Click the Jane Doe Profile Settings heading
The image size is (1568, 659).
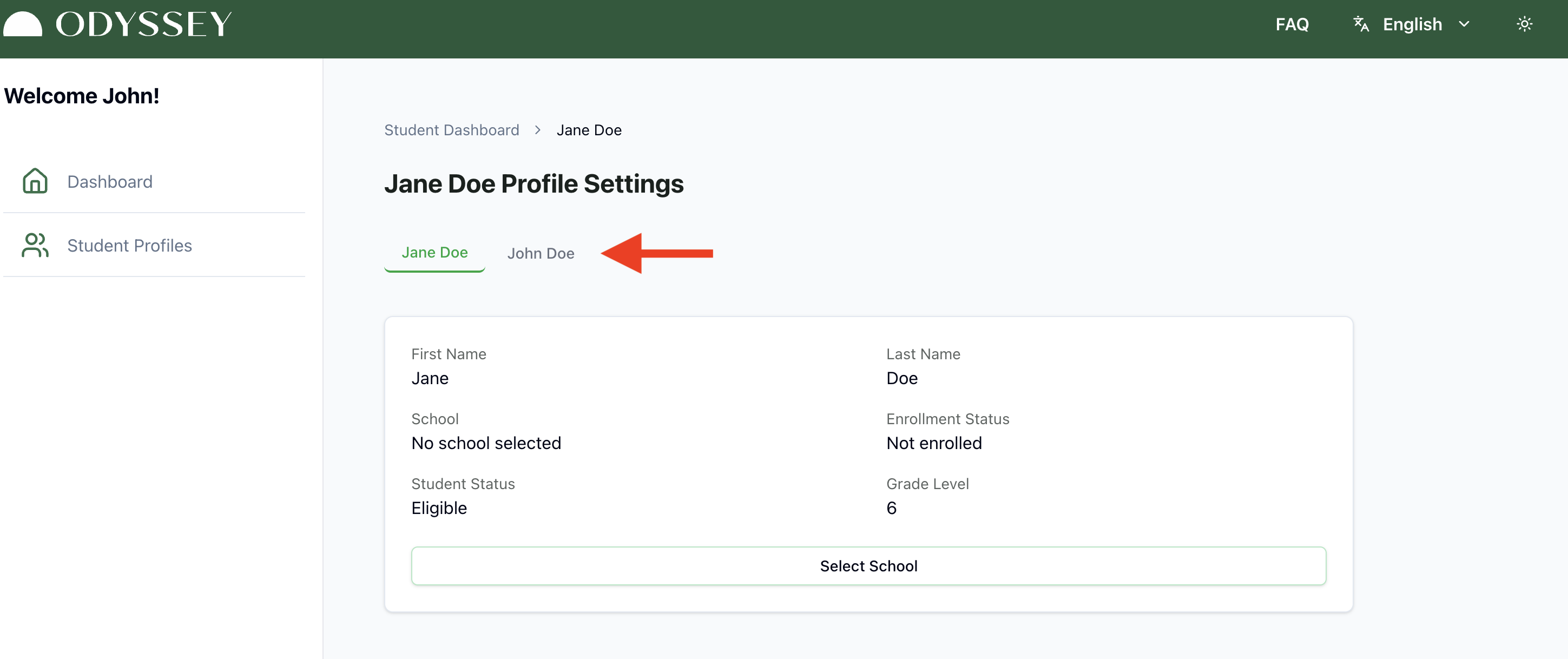point(533,184)
